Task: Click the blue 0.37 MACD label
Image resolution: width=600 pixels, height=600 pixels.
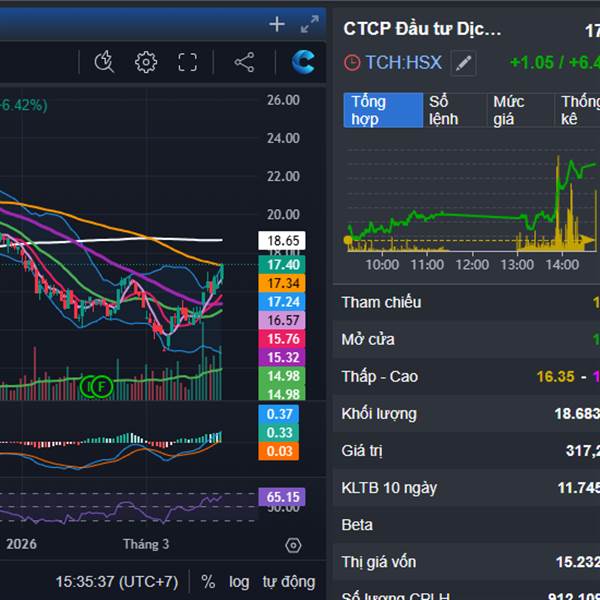Action: click(x=279, y=414)
